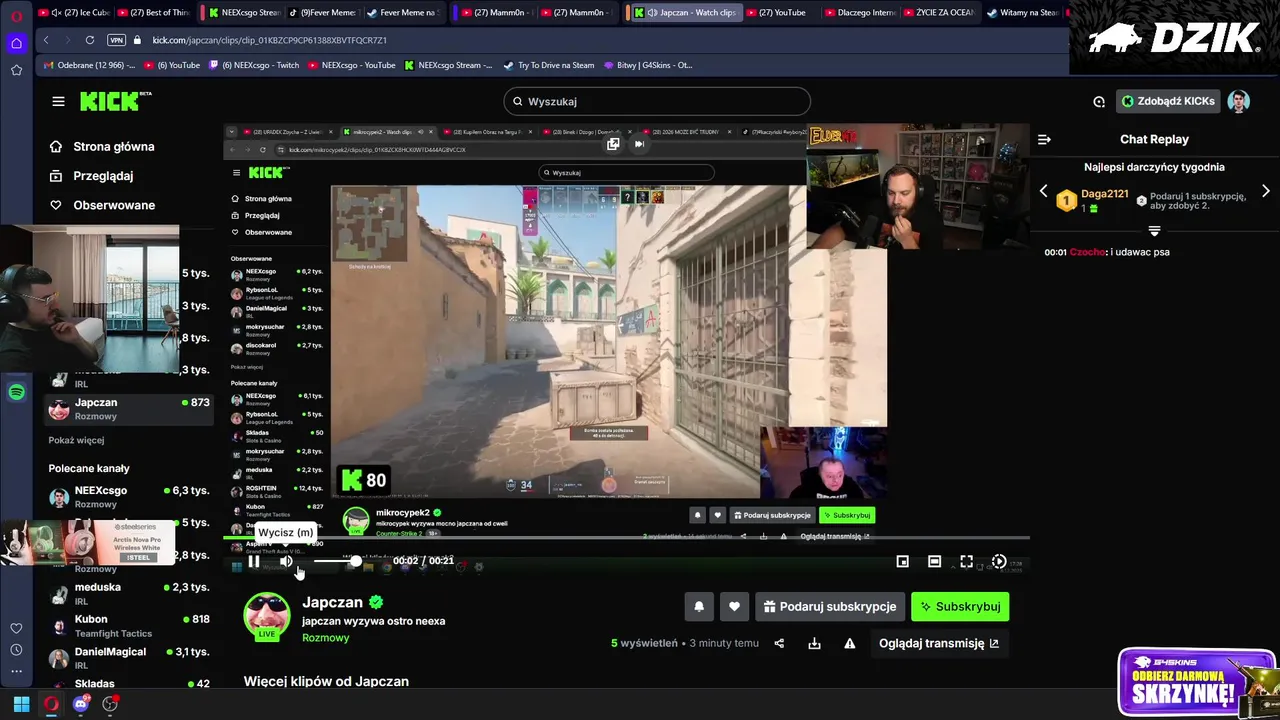
Task: Click Oglądaj transmisję link
Action: (938, 643)
